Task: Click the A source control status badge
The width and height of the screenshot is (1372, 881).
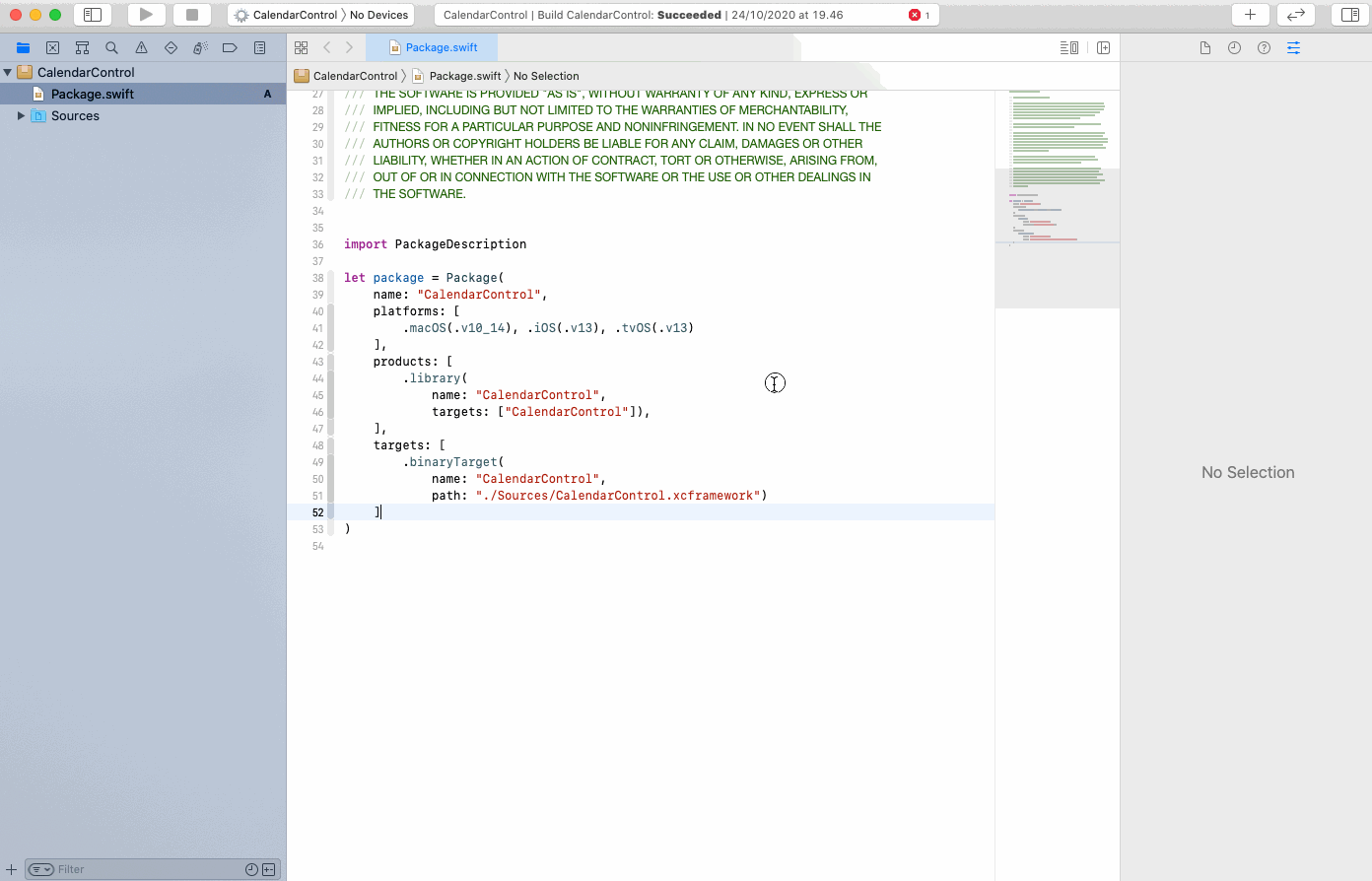Action: pyautogui.click(x=267, y=94)
